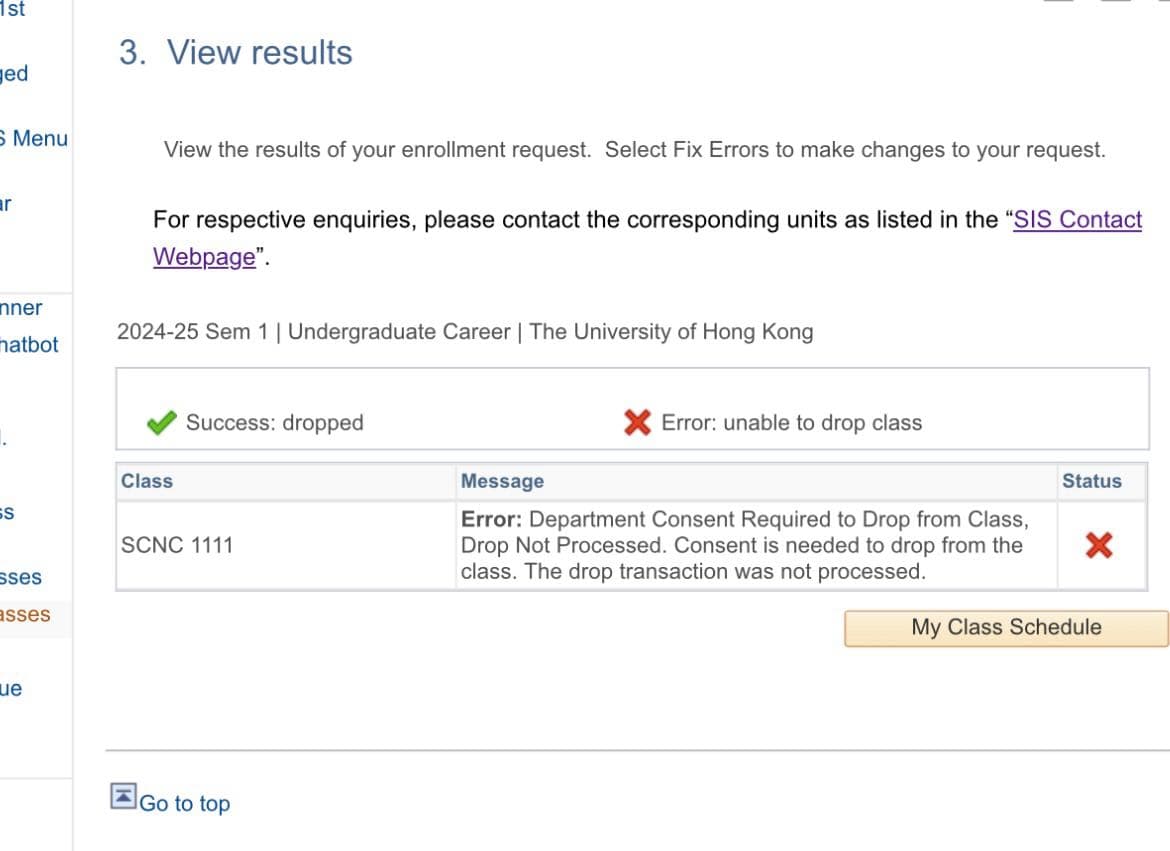Click the sidebar item ending in 'ged'
The width and height of the screenshot is (1170, 851).
[x=14, y=74]
